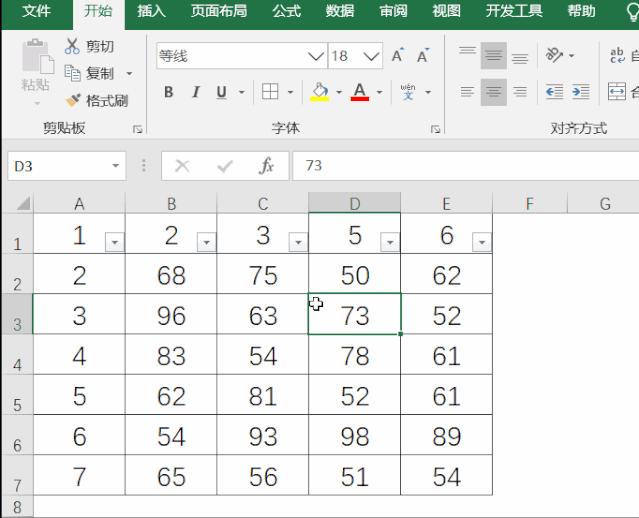
Task: Align text left
Action: point(467,92)
